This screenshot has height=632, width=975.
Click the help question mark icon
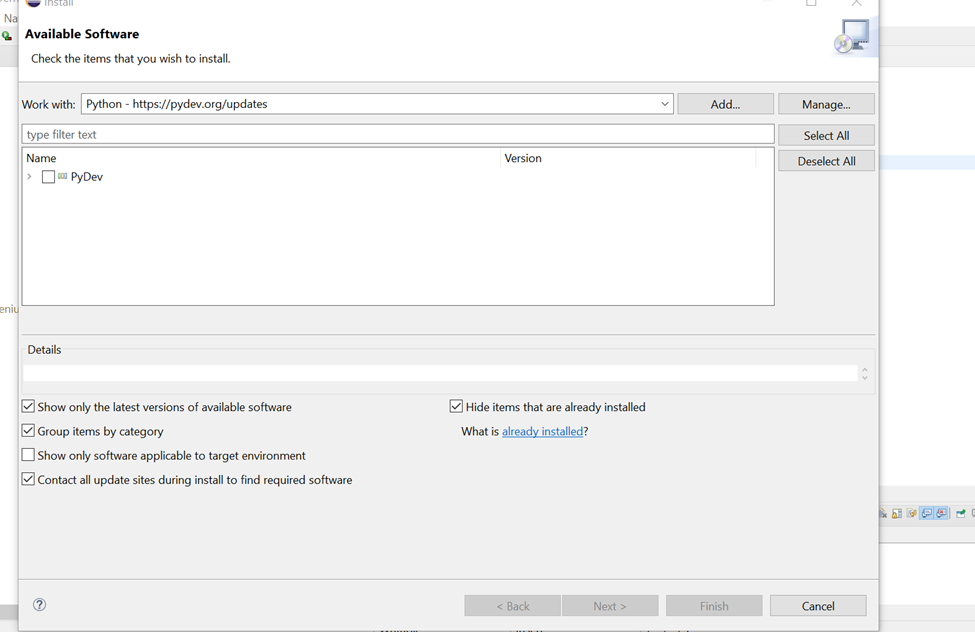pyautogui.click(x=39, y=604)
